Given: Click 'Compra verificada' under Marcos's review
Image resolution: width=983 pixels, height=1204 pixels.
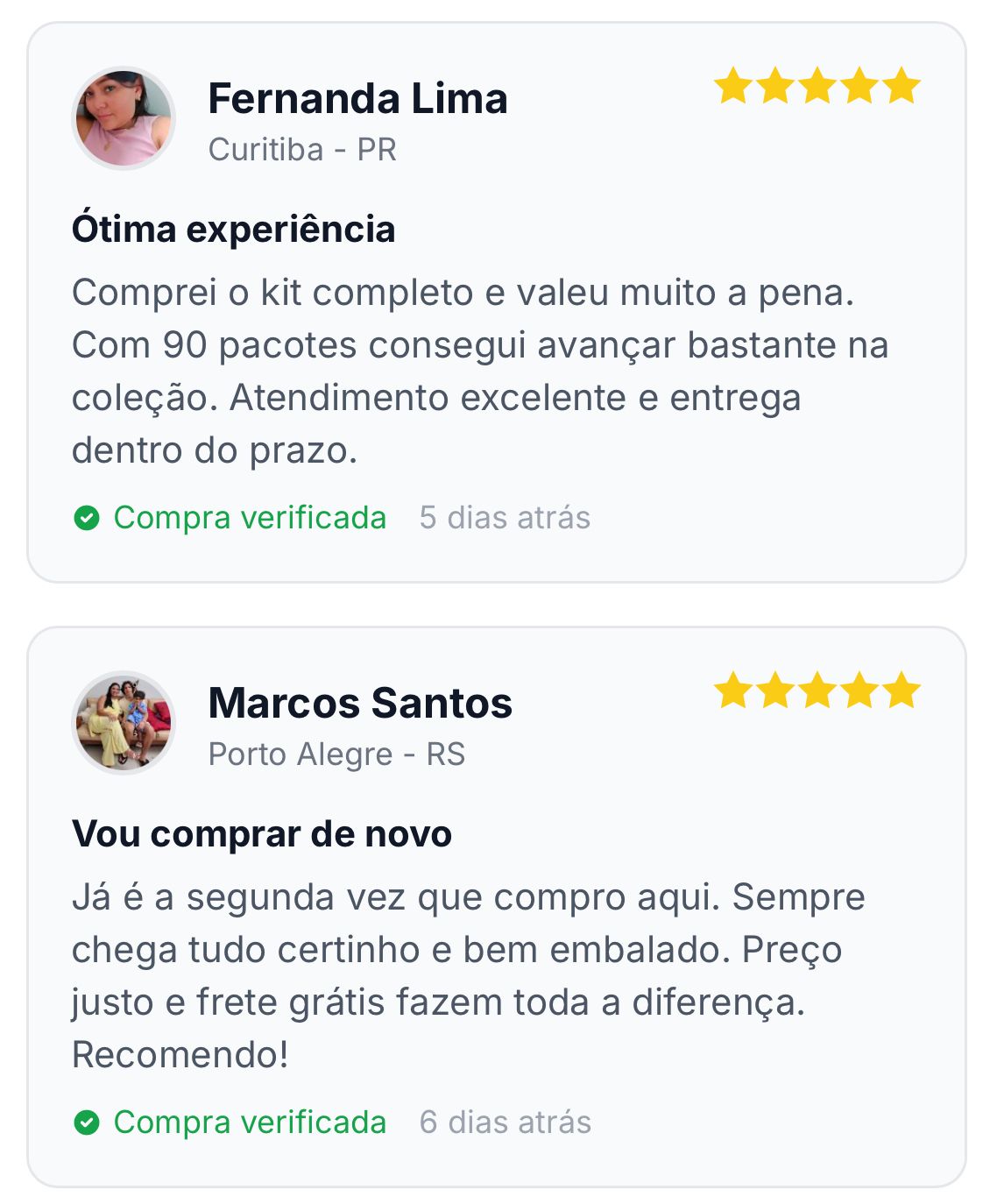Looking at the screenshot, I should (250, 1123).
